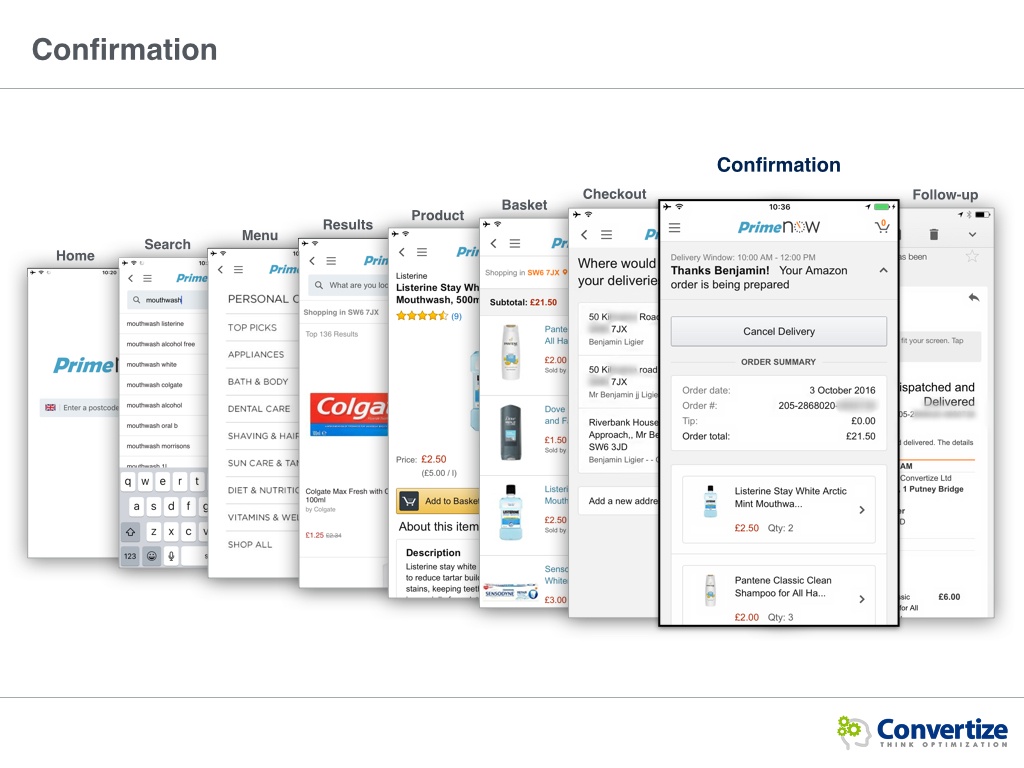Open hamburger menu on Basket screen
Screen dimensions: 1024x768
tap(515, 244)
